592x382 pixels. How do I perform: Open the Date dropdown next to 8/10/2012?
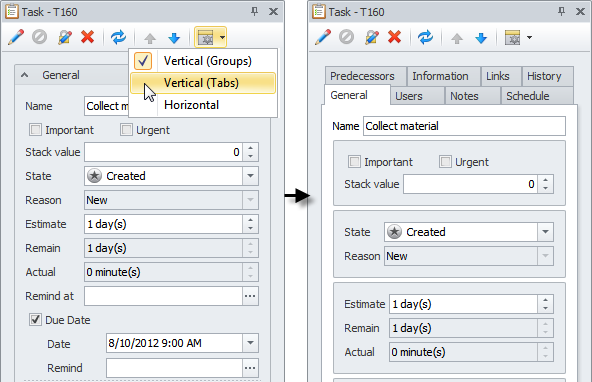(x=250, y=343)
